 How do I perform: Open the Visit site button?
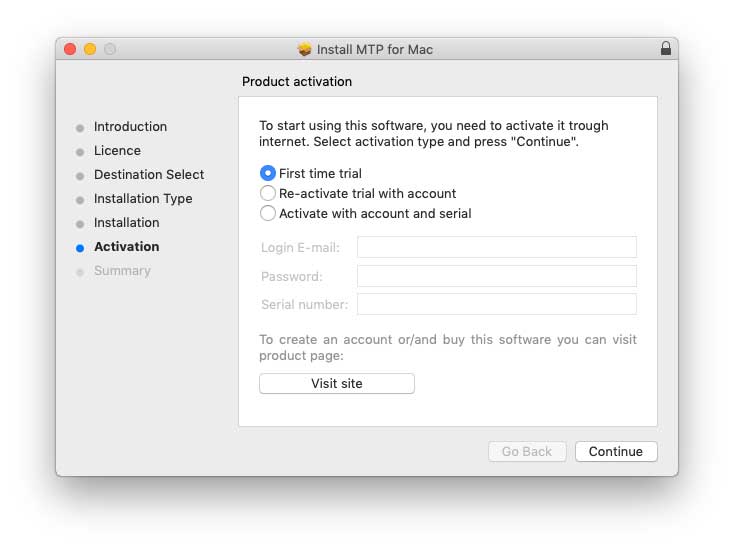pos(337,383)
